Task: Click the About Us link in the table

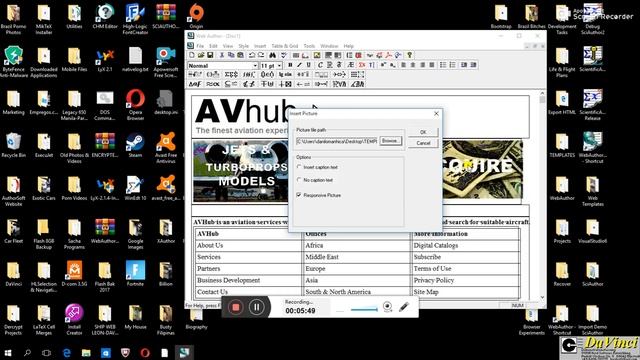Action: (210, 245)
